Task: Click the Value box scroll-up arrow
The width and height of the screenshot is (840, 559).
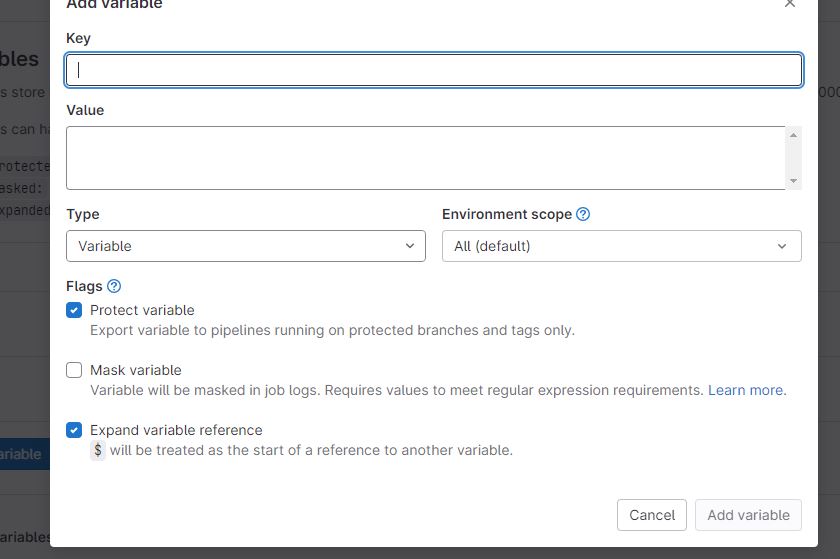Action: [794, 135]
